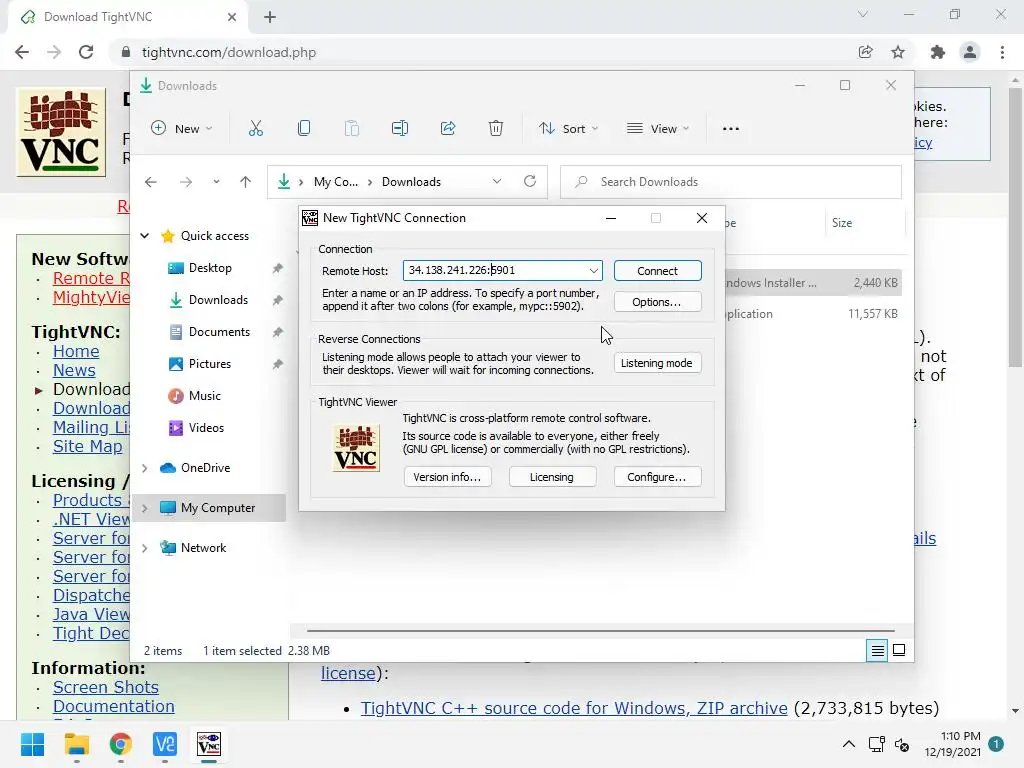Unpin Desktop using its pin icon

pyautogui.click(x=278, y=268)
